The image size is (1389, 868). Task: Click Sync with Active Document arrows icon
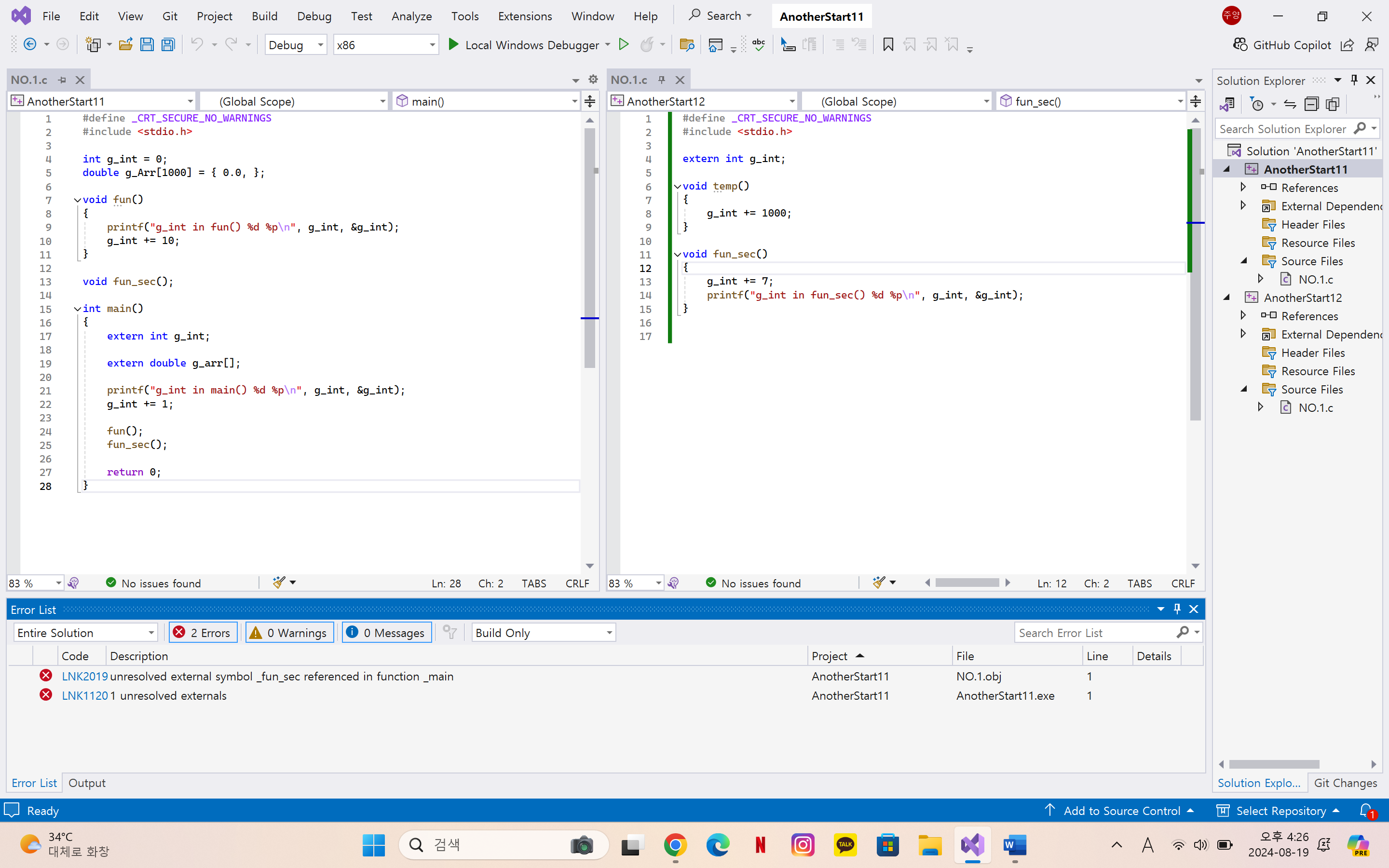[1290, 104]
